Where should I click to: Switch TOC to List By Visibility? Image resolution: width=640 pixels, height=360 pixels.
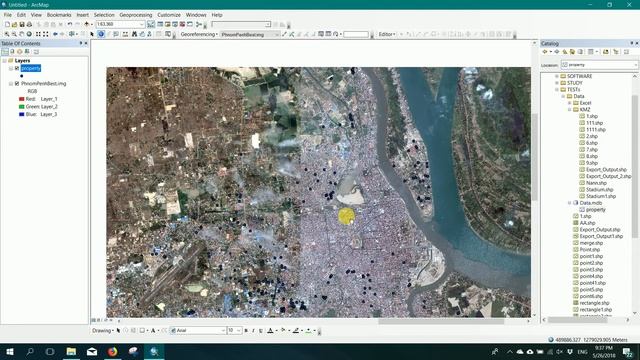pos(20,51)
